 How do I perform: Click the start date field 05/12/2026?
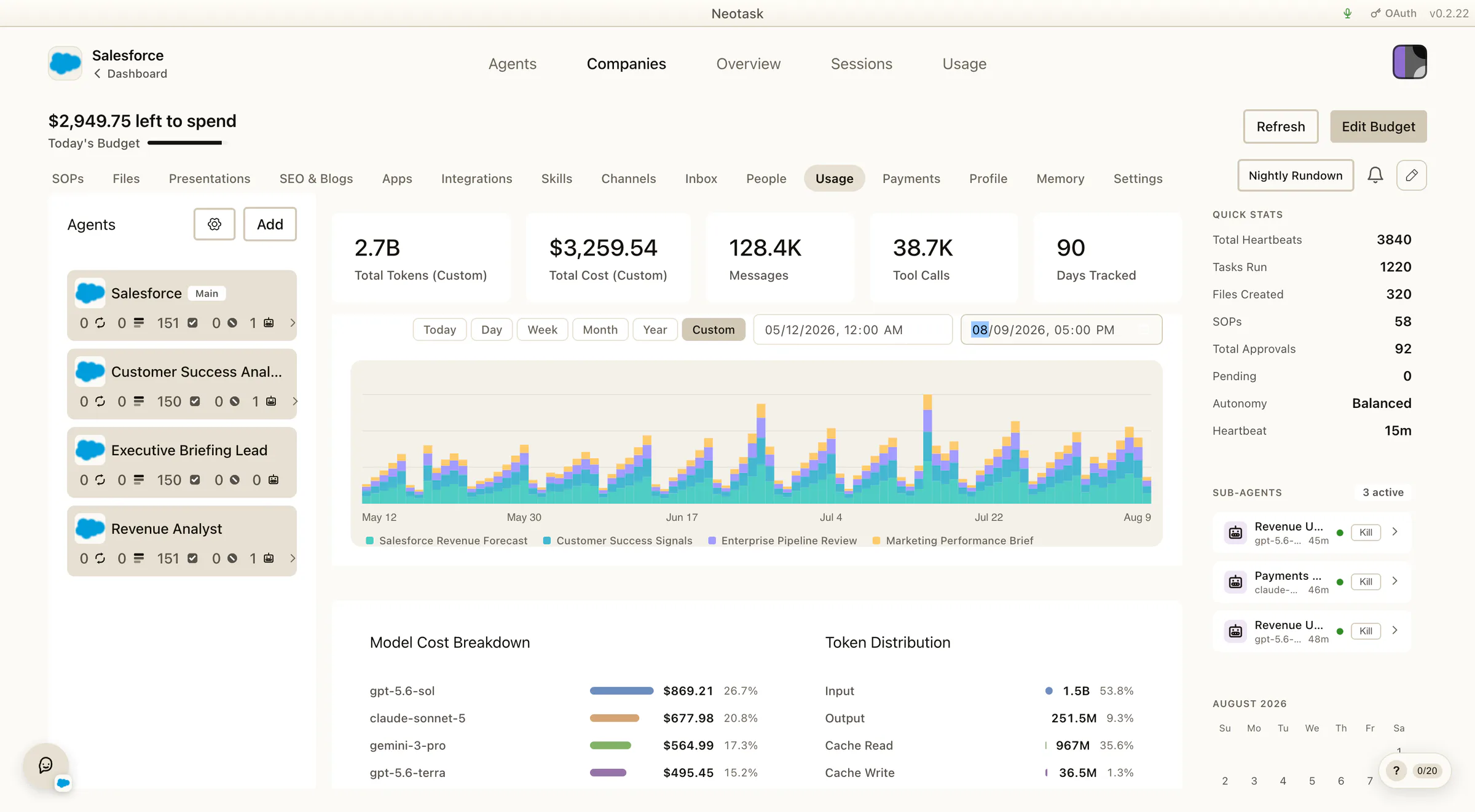[852, 330]
